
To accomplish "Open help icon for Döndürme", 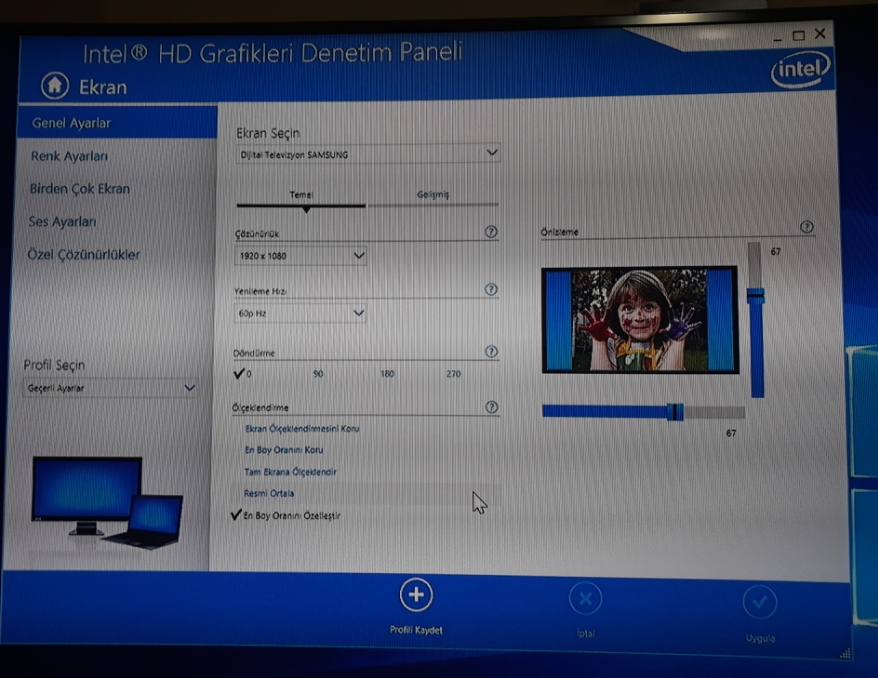I will (491, 351).
